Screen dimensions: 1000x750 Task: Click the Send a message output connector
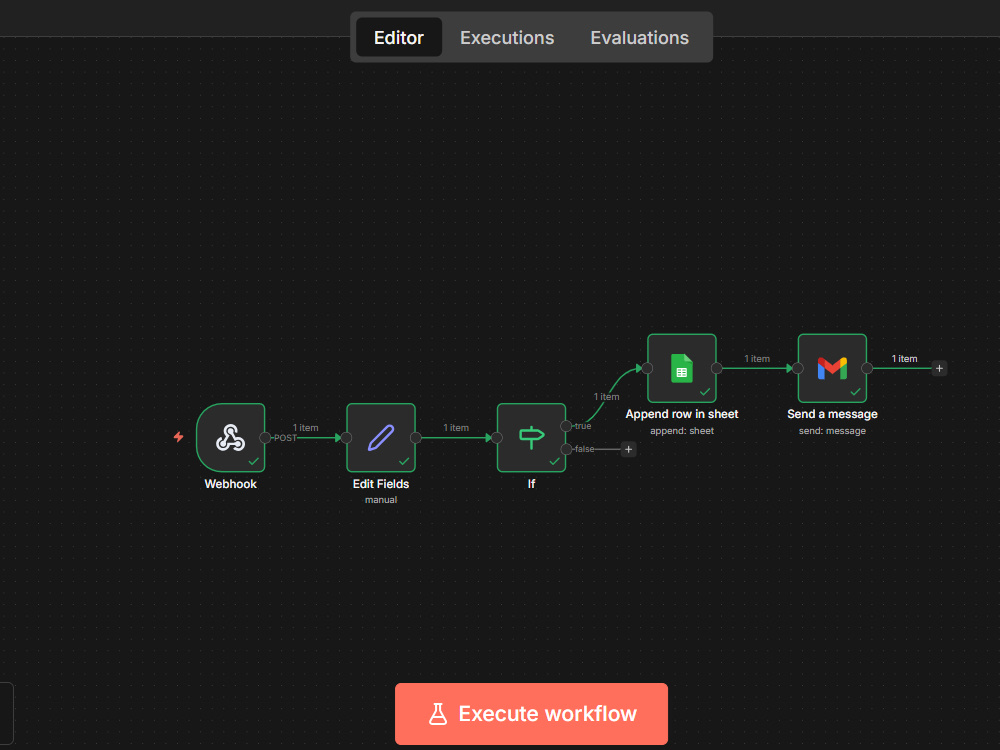[x=867, y=368]
